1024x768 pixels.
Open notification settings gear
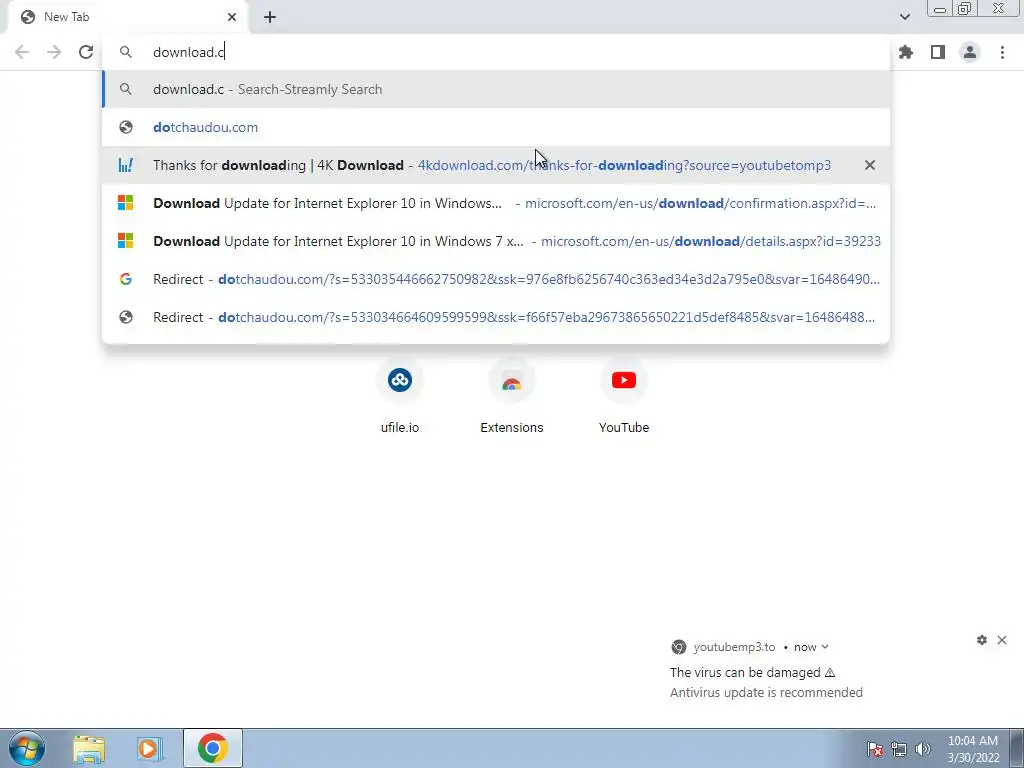point(982,640)
